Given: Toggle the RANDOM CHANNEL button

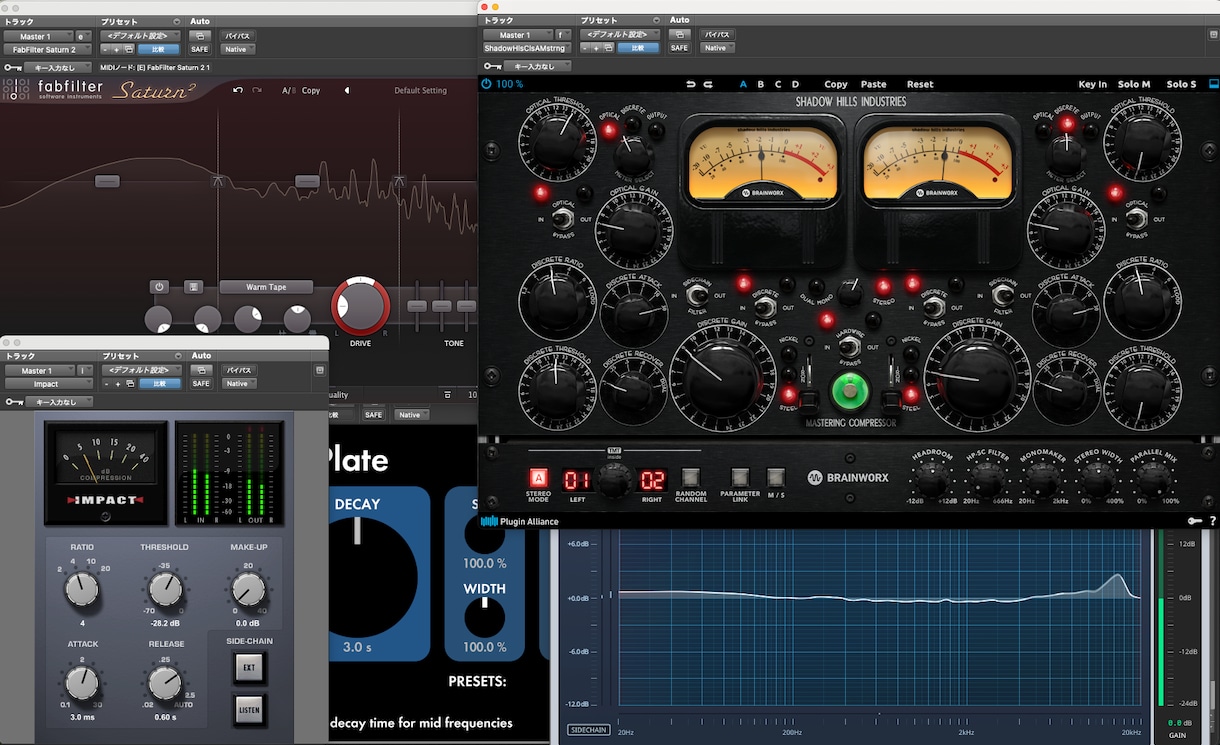Looking at the screenshot, I should coord(691,477).
